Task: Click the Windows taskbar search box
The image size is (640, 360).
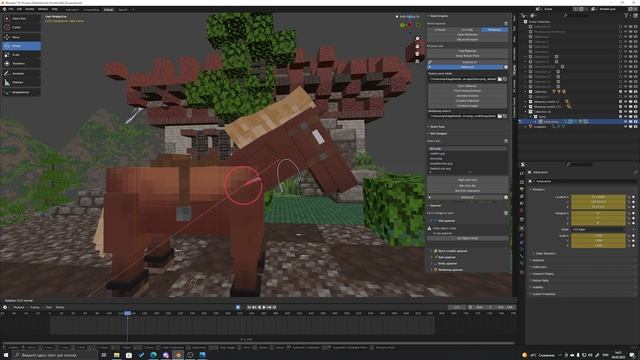Action: click(55, 355)
